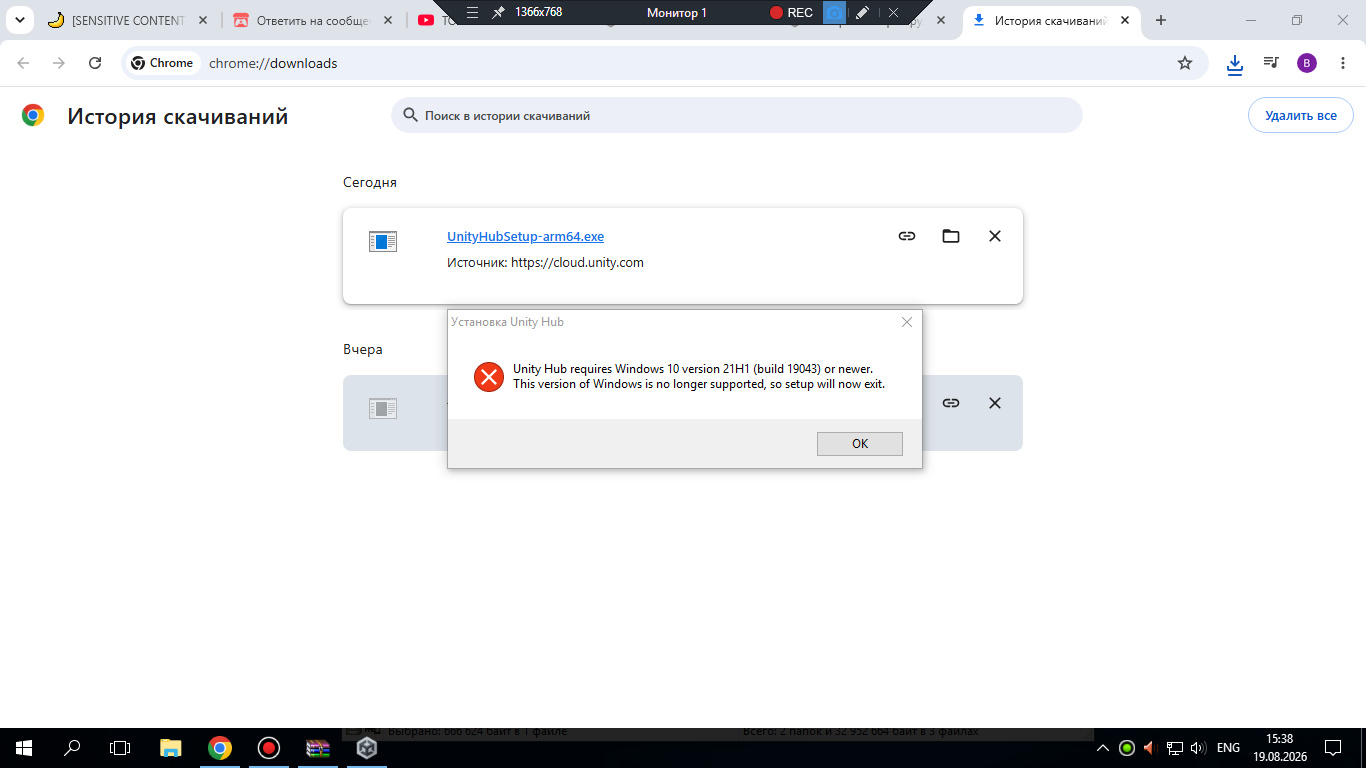Open Windows search from the taskbar
Screen dimensions: 1366x768
pos(72,748)
